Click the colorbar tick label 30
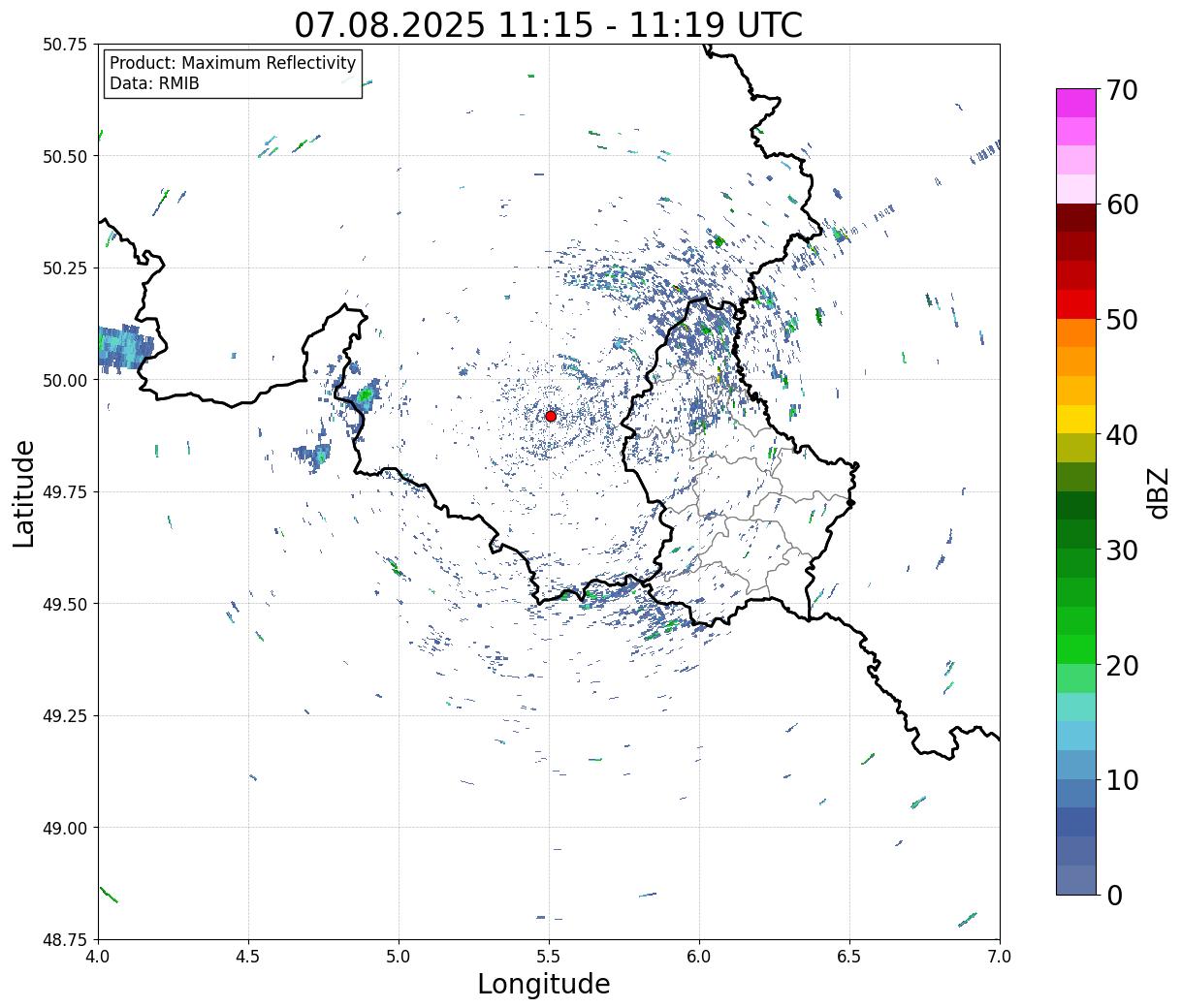 (x=1121, y=551)
